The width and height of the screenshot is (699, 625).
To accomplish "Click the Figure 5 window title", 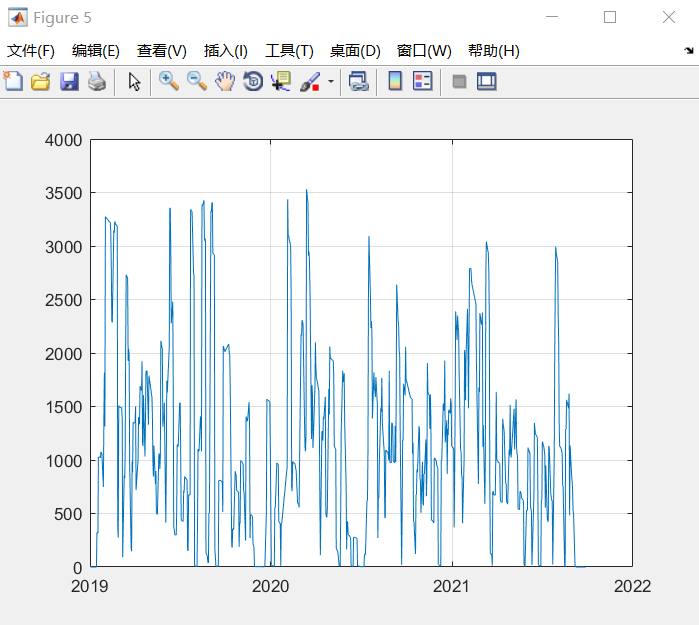I will coord(62,18).
